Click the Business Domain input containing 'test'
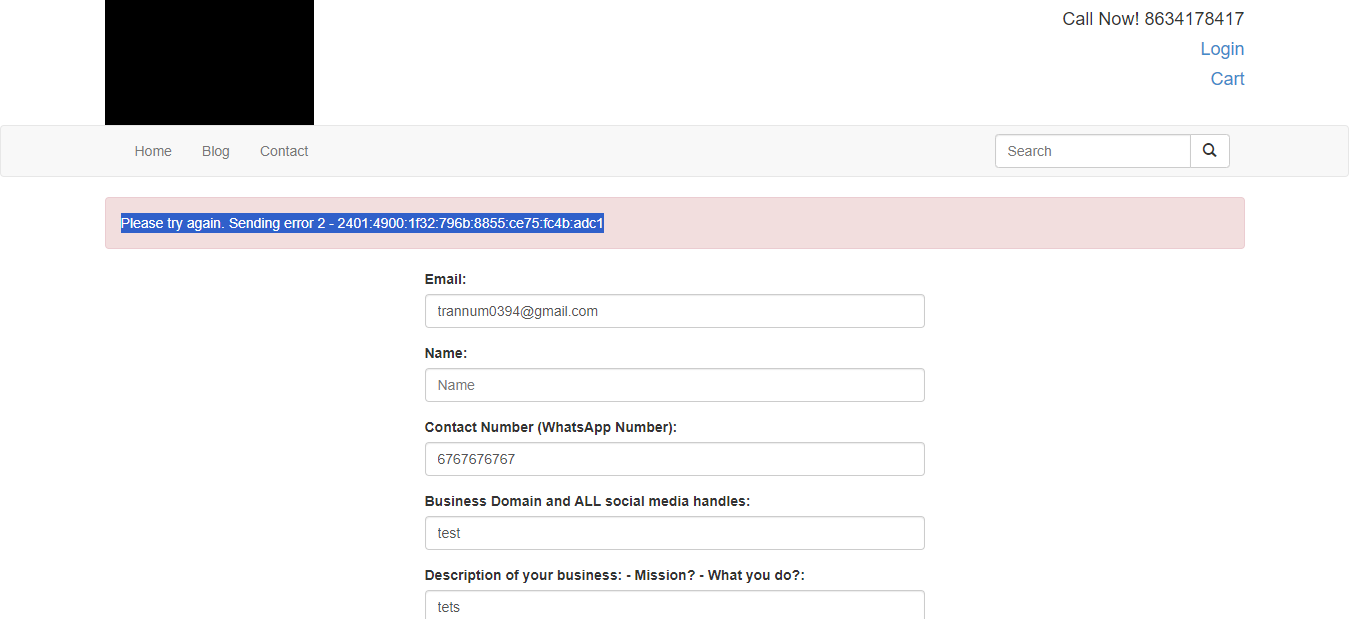This screenshot has height=619, width=1349. click(x=675, y=533)
